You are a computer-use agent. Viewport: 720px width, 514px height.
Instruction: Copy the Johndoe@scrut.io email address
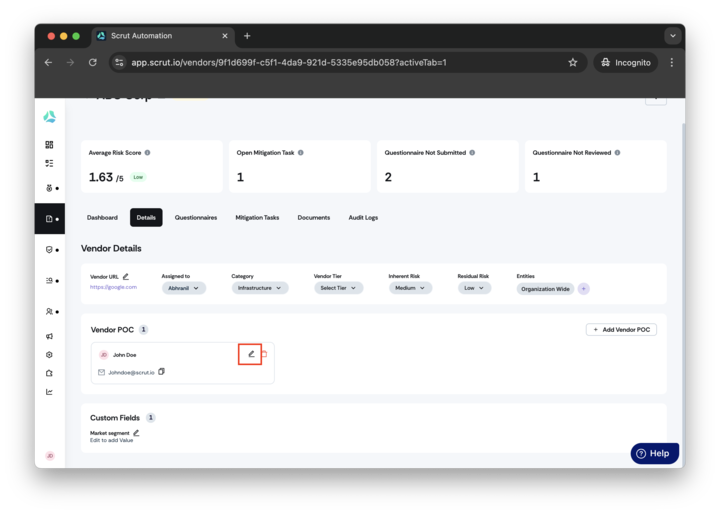(x=161, y=372)
